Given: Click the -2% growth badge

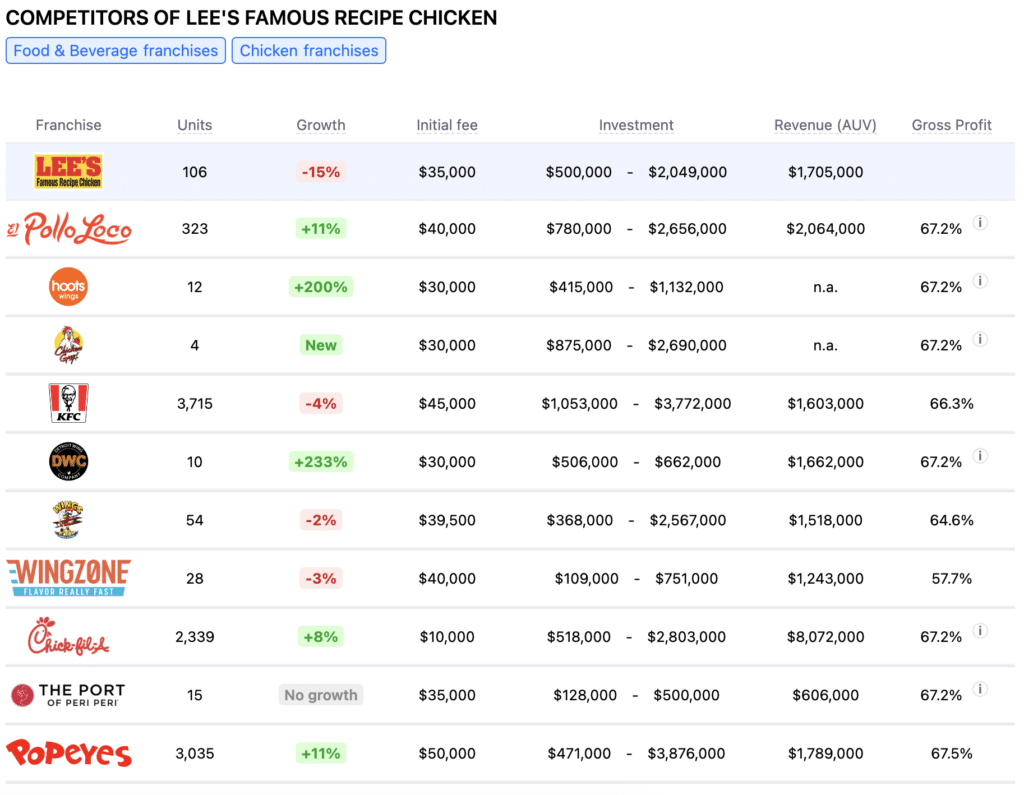Looking at the screenshot, I should click(x=321, y=520).
